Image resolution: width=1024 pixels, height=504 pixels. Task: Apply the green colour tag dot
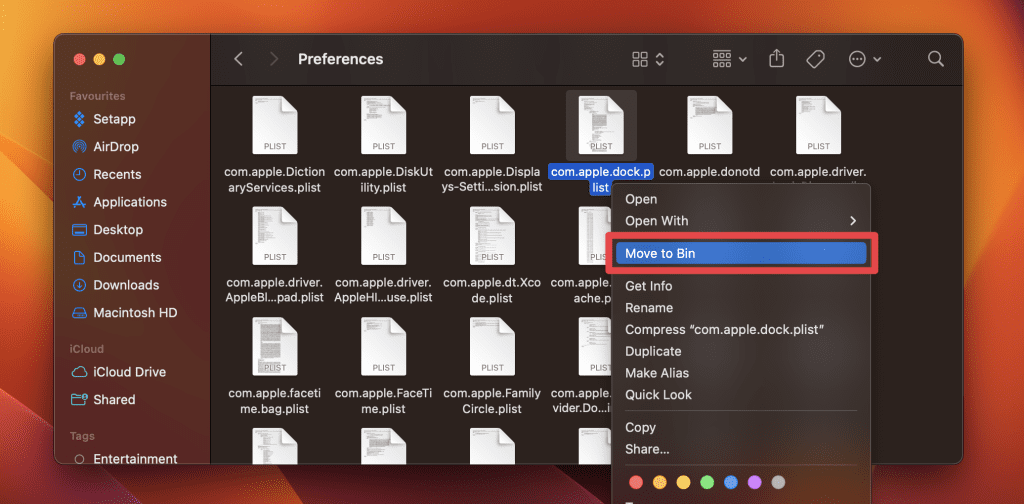click(x=706, y=482)
